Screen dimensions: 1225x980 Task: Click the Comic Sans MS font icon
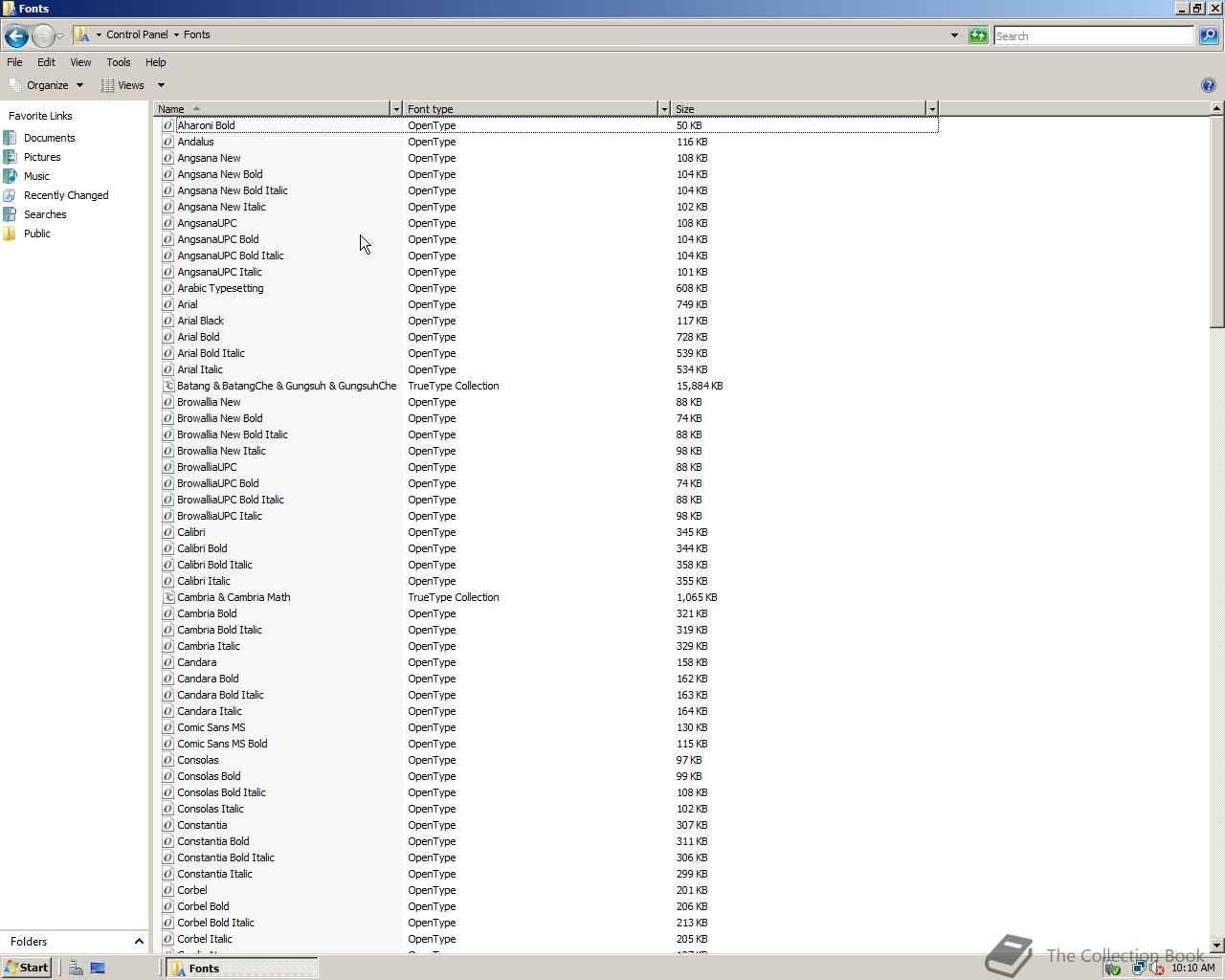coord(167,727)
